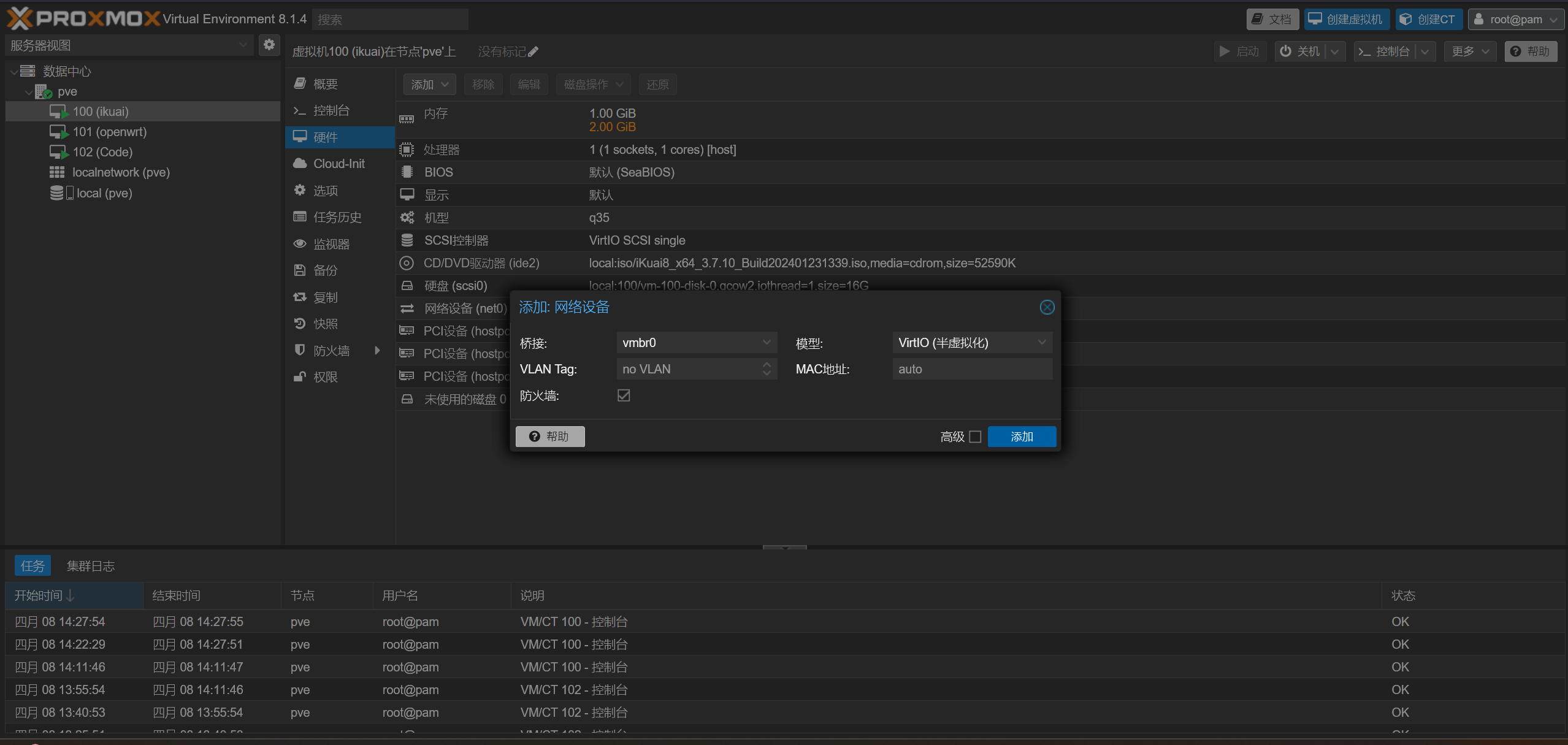This screenshot has width=1568, height=745.
Task: Select the 任务 tab at the bottom
Action: (x=33, y=565)
